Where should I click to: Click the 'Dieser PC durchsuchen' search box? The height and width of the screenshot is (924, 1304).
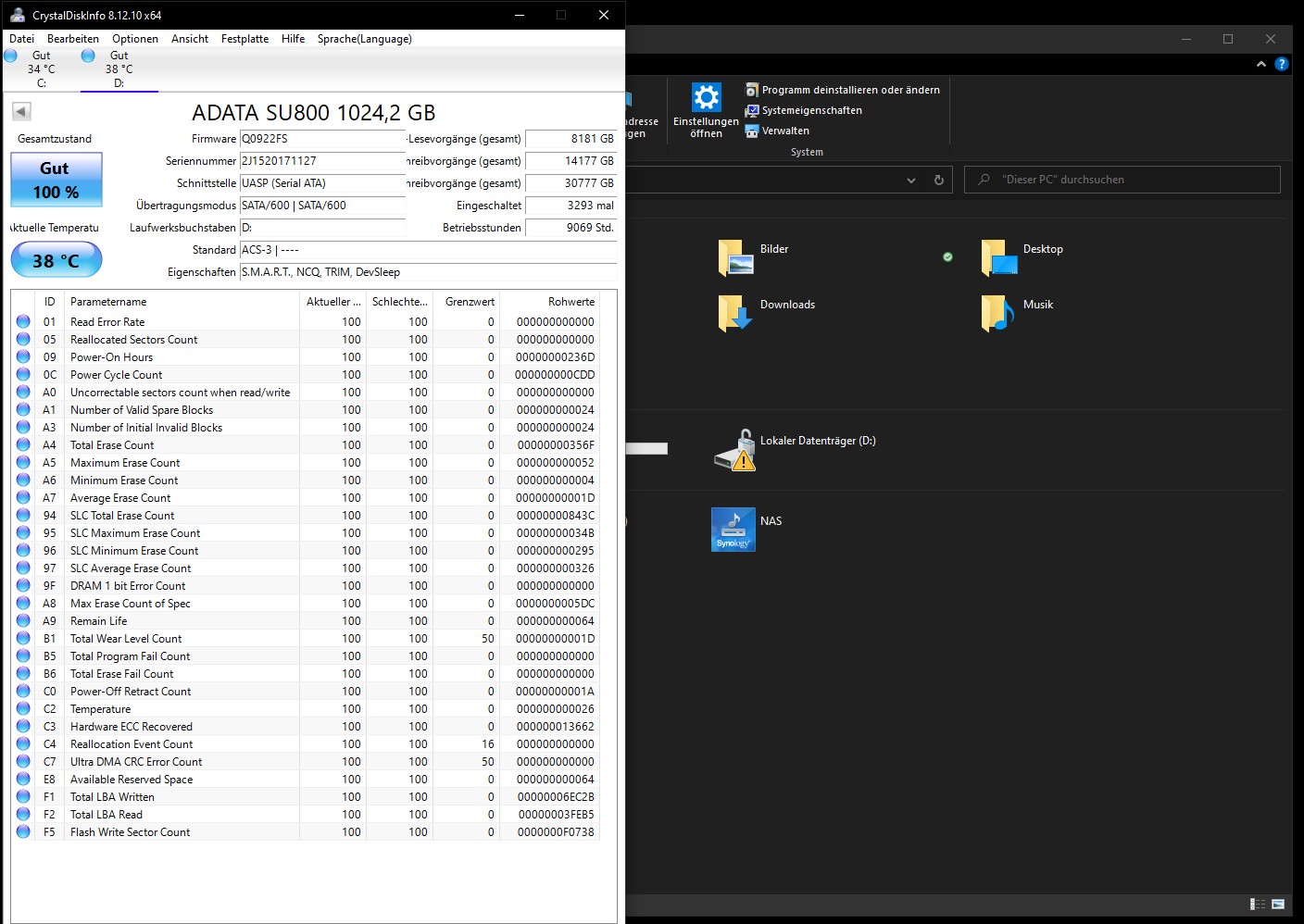tap(1122, 180)
